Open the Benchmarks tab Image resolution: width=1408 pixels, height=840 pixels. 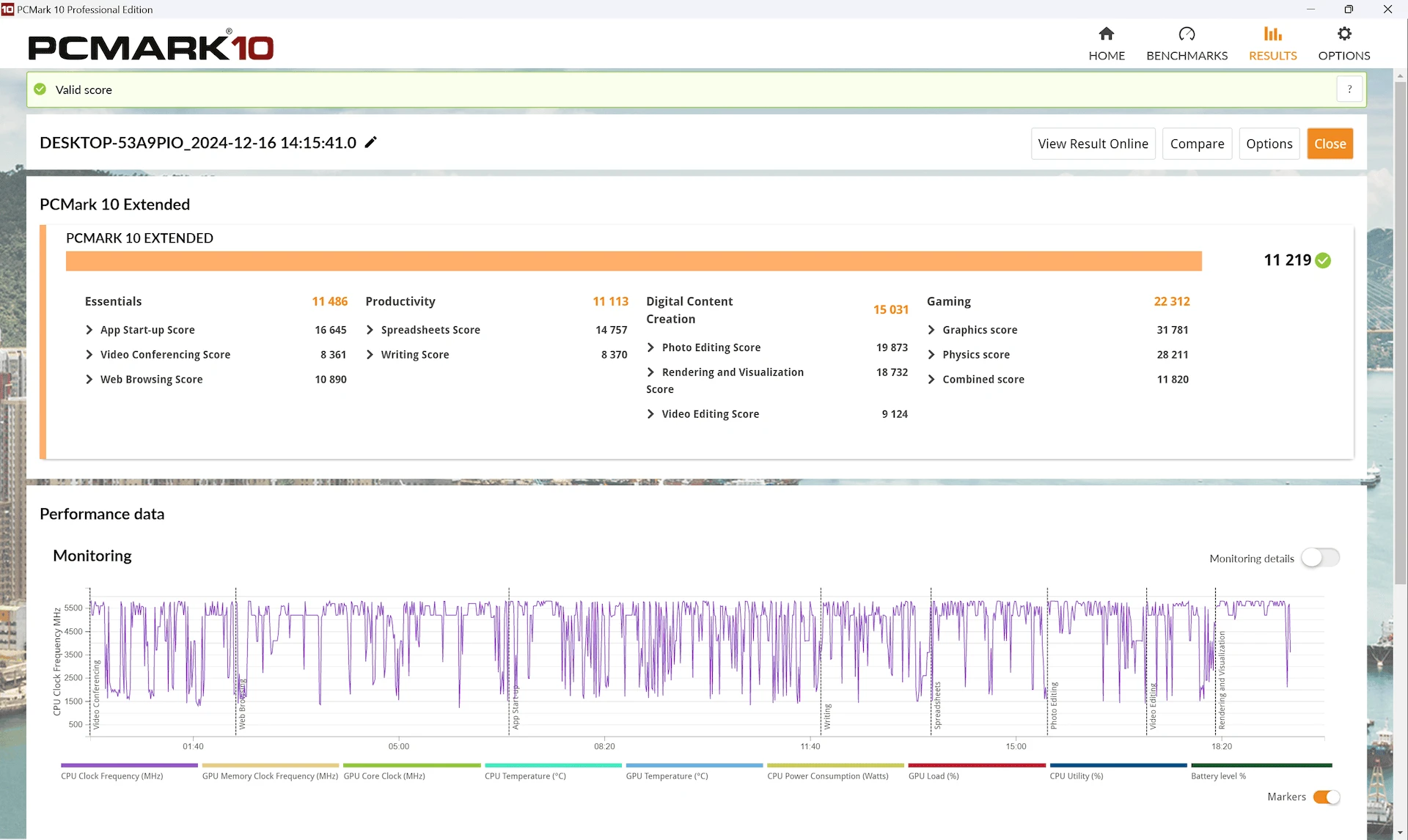tap(1187, 44)
